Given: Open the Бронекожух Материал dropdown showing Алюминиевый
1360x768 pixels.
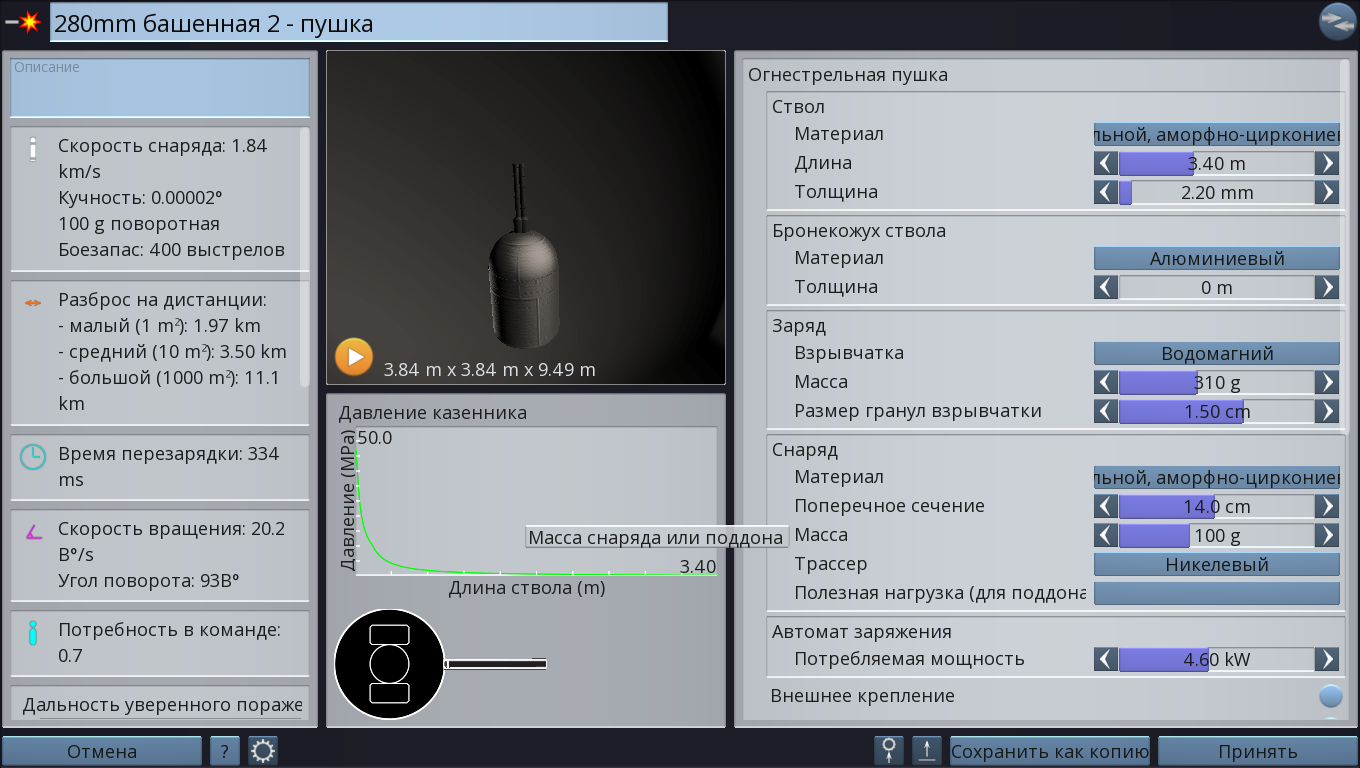Looking at the screenshot, I should [x=1216, y=258].
